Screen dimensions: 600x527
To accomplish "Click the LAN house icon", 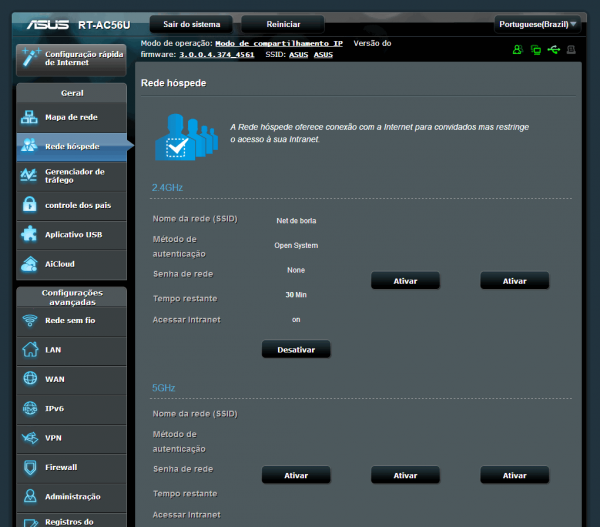I will (x=30, y=349).
